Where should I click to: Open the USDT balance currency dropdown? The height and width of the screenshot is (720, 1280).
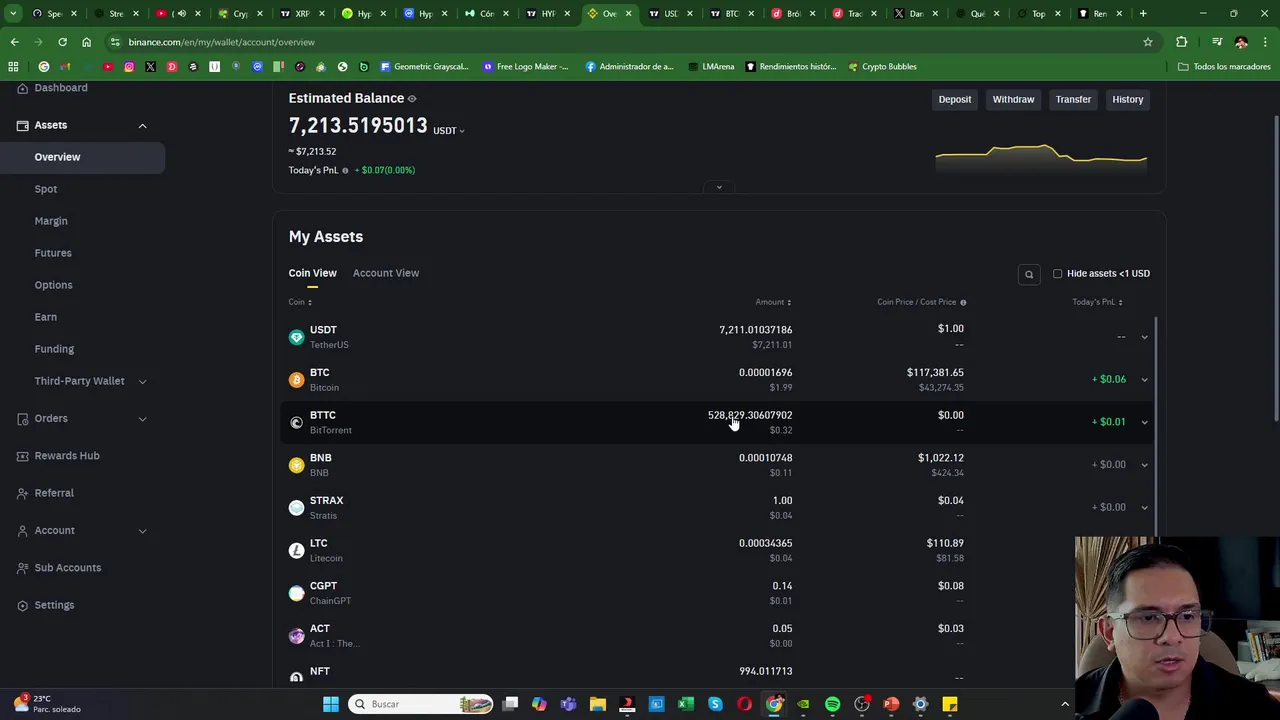pyautogui.click(x=448, y=131)
